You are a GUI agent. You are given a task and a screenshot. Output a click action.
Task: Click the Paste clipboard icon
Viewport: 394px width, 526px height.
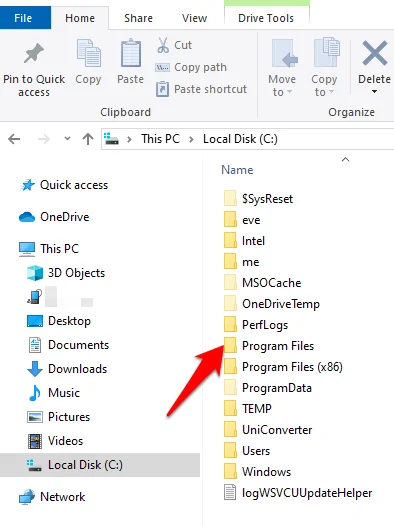130,53
